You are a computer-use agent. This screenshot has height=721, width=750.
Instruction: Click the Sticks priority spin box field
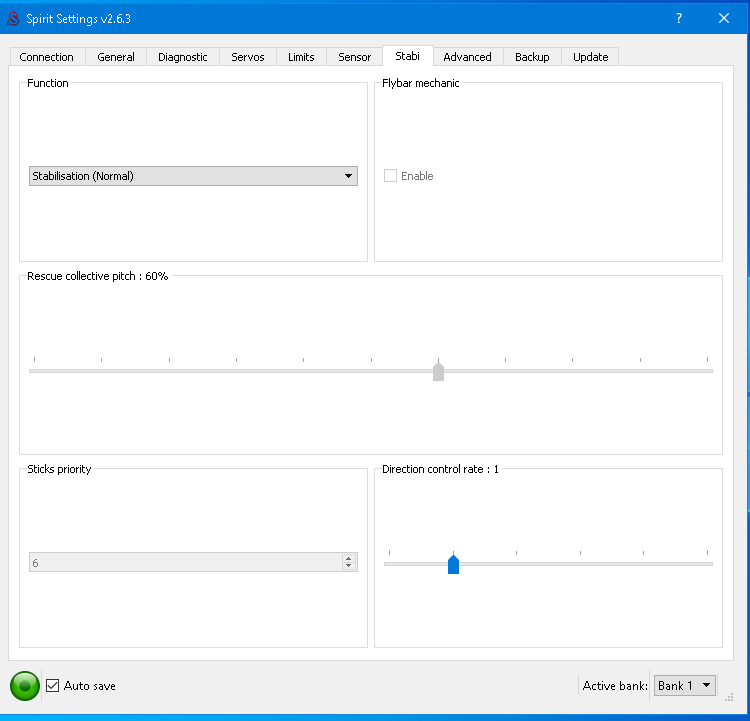[185, 563]
